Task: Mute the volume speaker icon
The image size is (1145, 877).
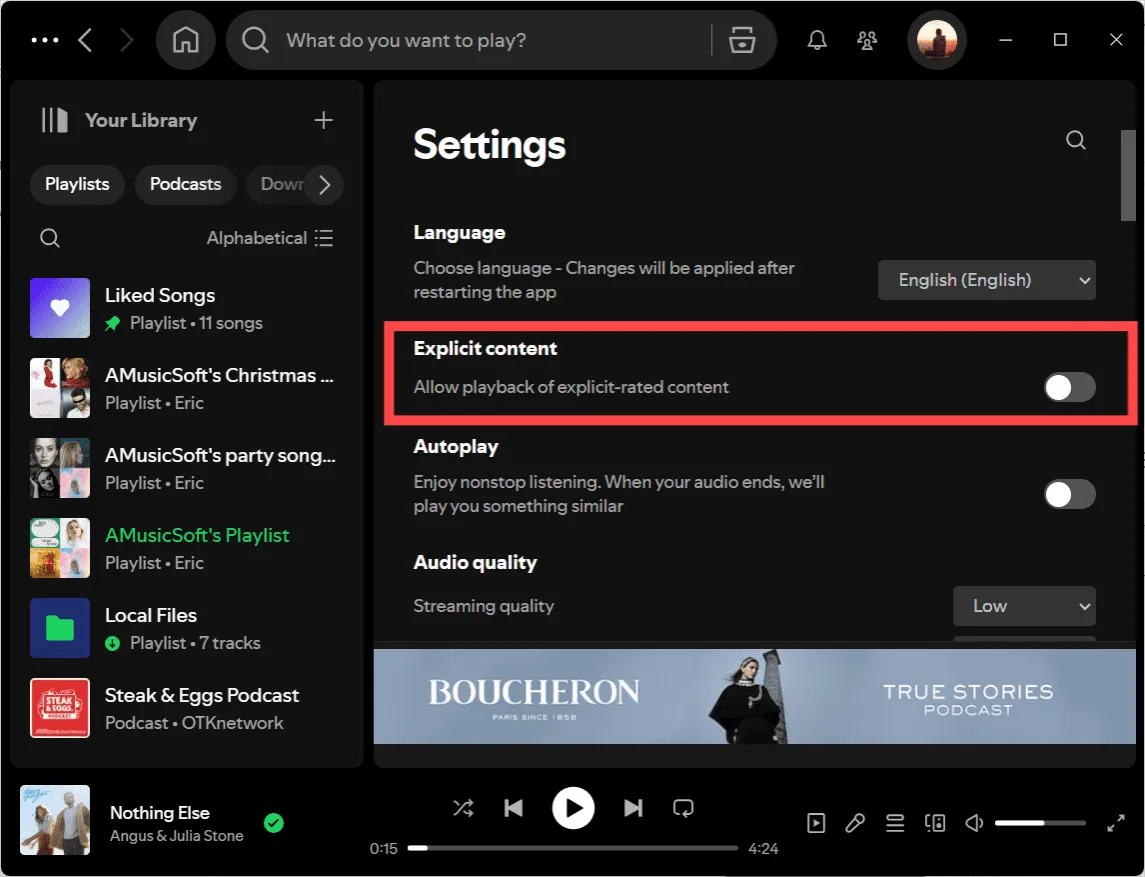Action: pyautogui.click(x=974, y=823)
